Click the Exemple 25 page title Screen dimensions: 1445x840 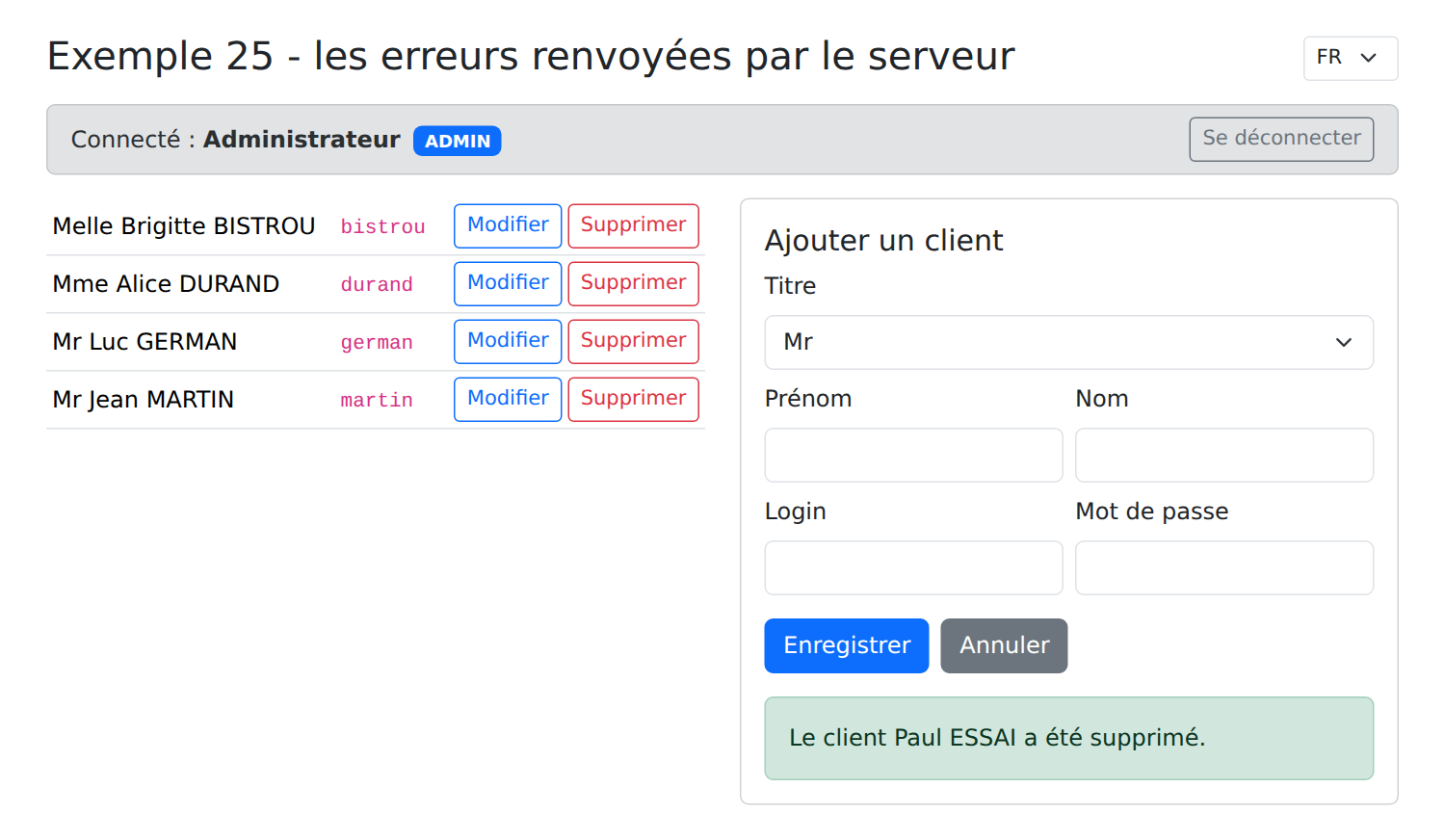pyautogui.click(x=531, y=56)
